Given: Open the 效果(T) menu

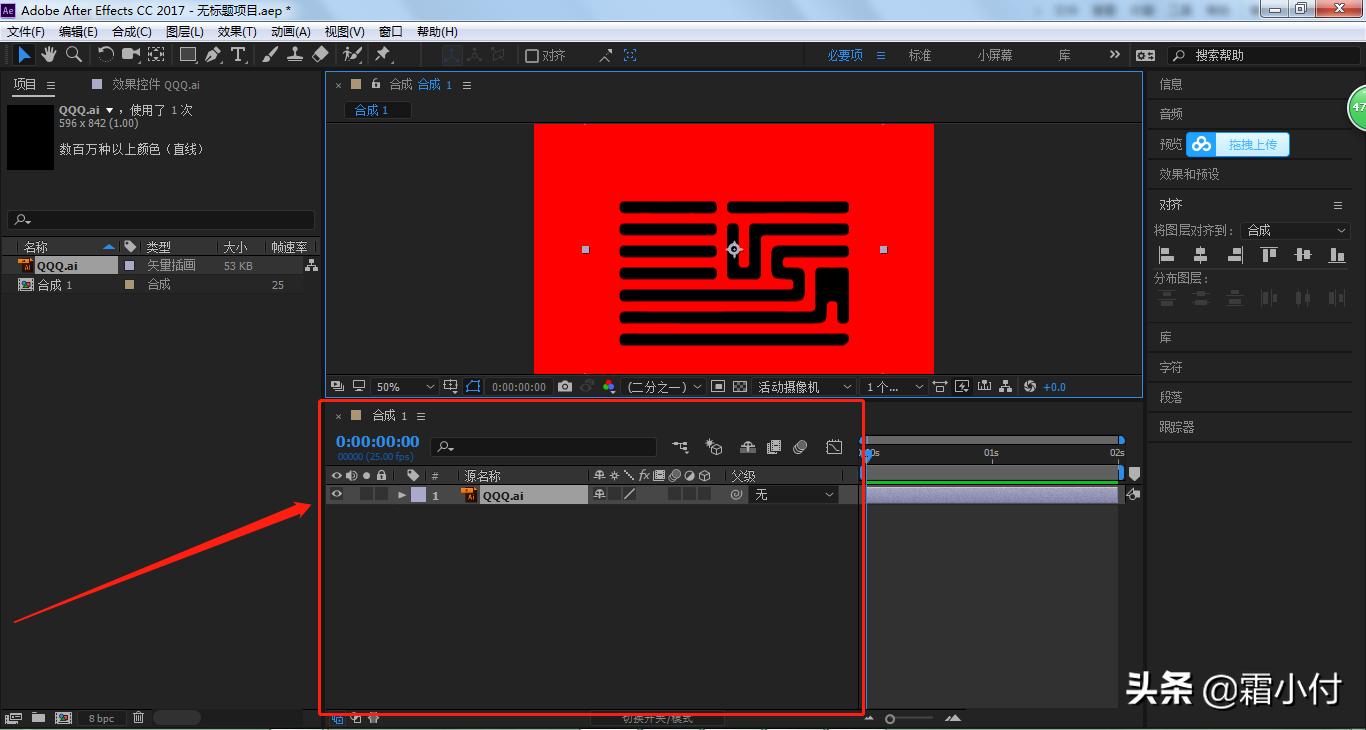Looking at the screenshot, I should (237, 32).
